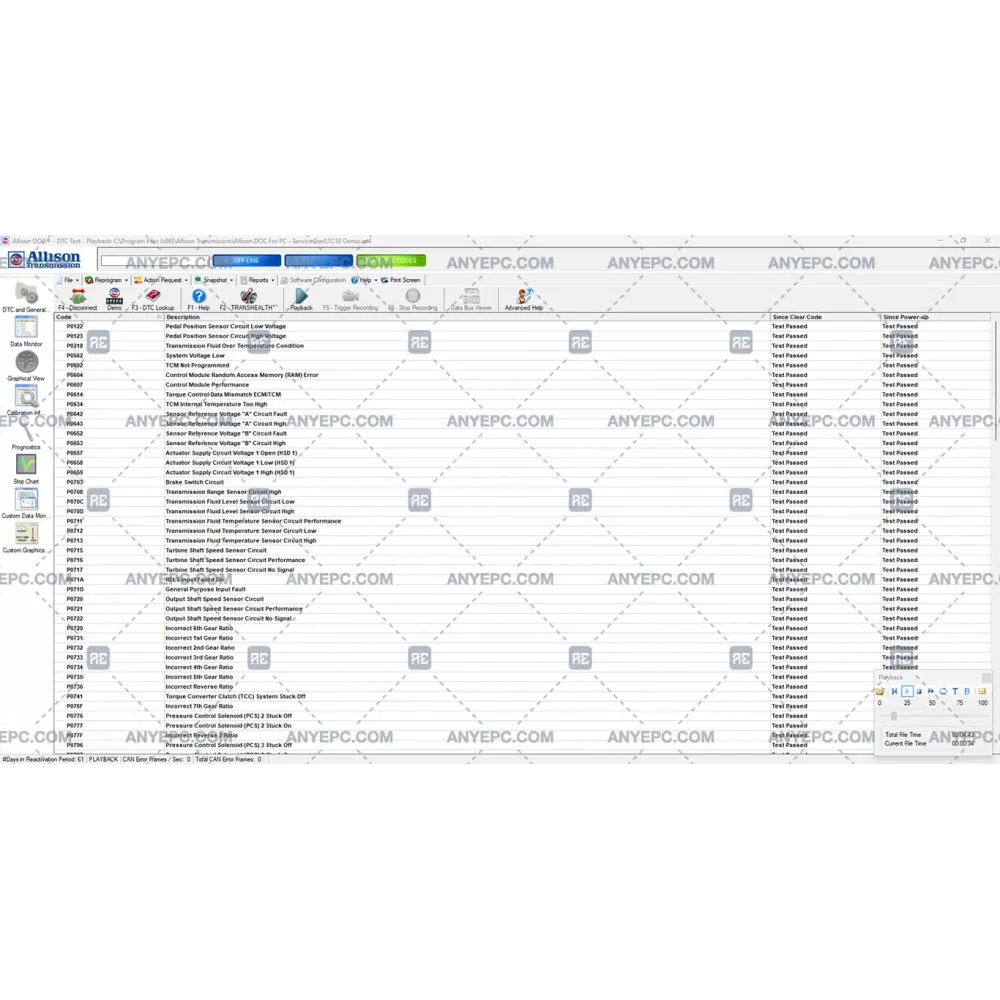Open the Data Monitor view in sidebar
Image resolution: width=1000 pixels, height=1000 pixels.
pos(27,327)
